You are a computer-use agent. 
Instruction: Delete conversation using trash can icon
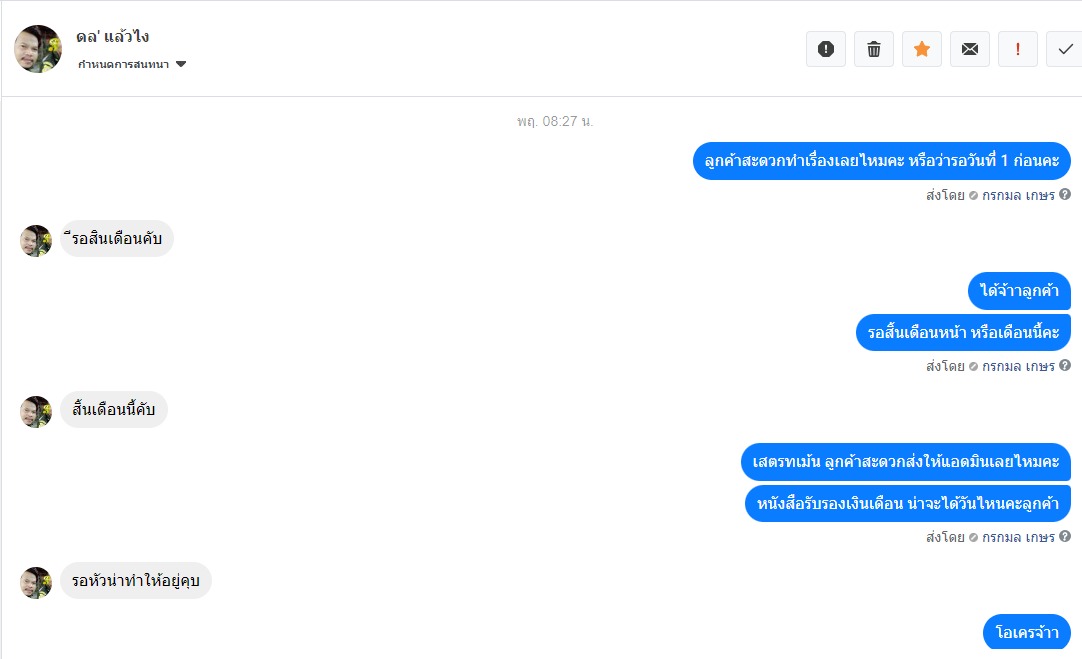click(x=874, y=49)
